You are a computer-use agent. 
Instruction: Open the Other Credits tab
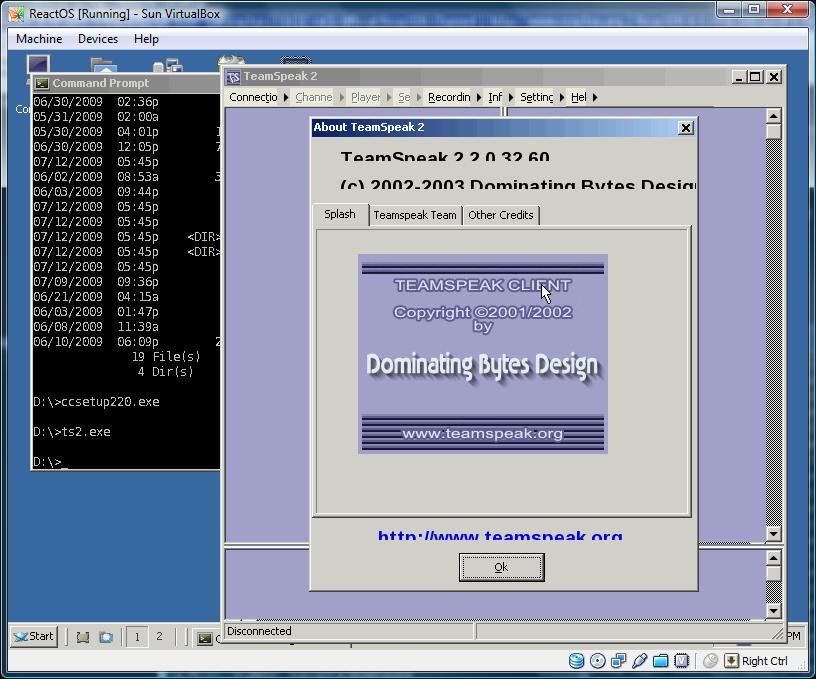500,215
